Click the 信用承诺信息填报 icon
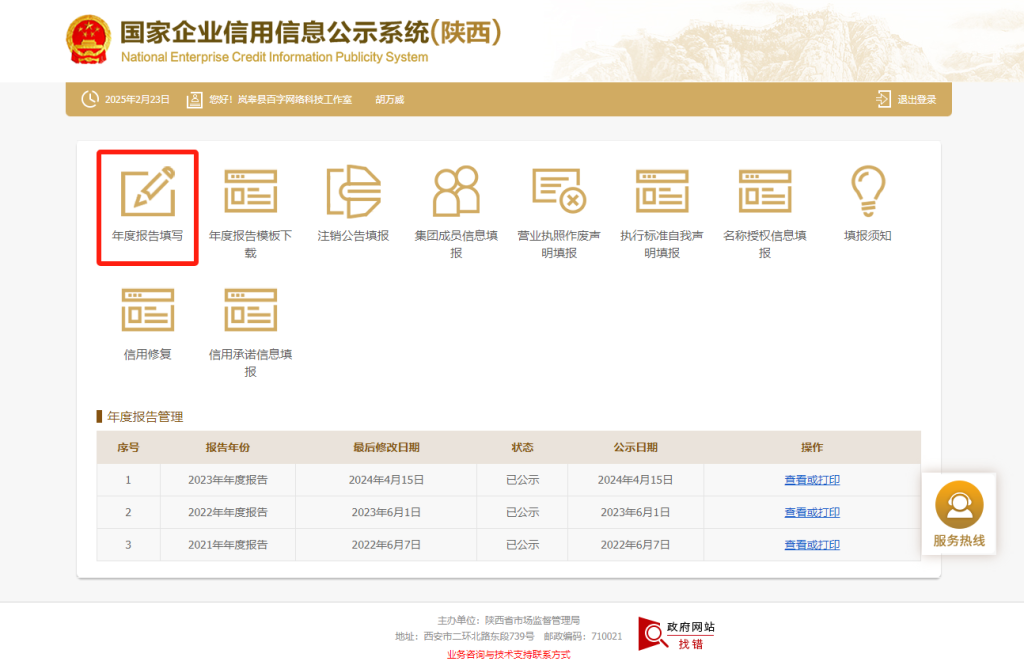This screenshot has height=665, width=1024. pos(250,311)
